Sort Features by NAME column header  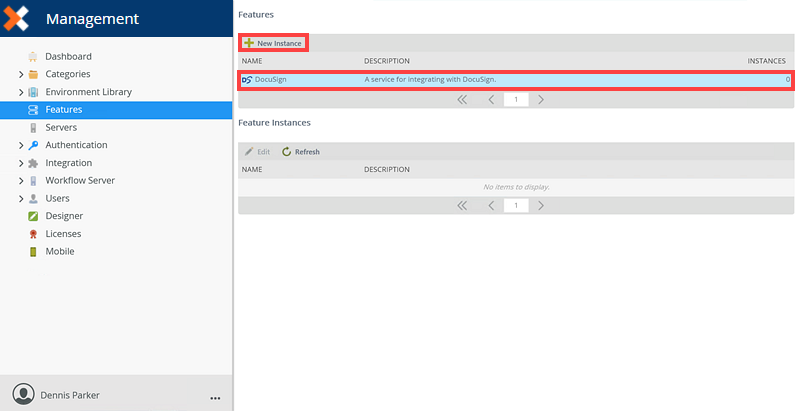[x=252, y=61]
